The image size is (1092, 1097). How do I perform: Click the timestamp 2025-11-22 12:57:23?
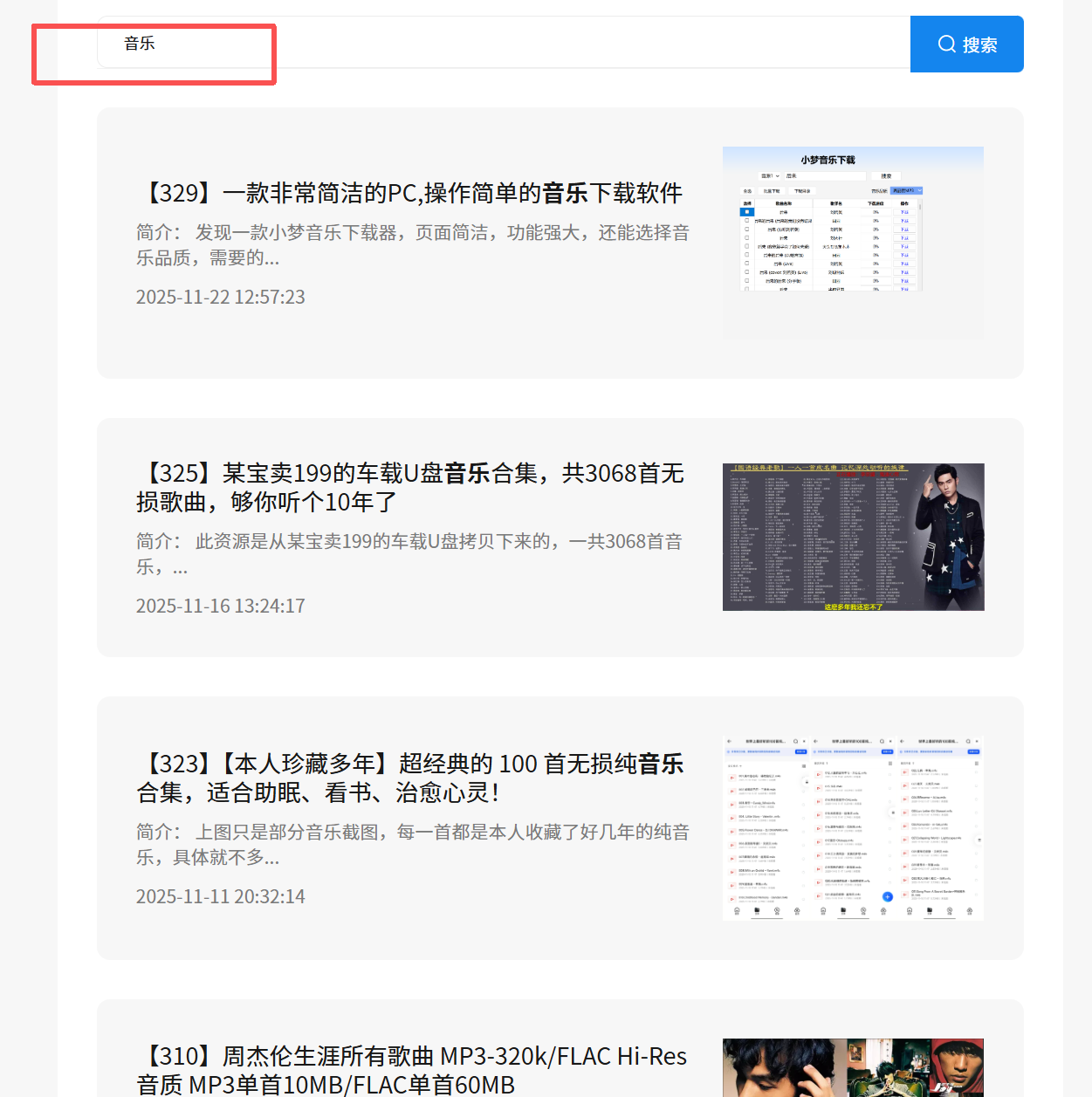(221, 298)
